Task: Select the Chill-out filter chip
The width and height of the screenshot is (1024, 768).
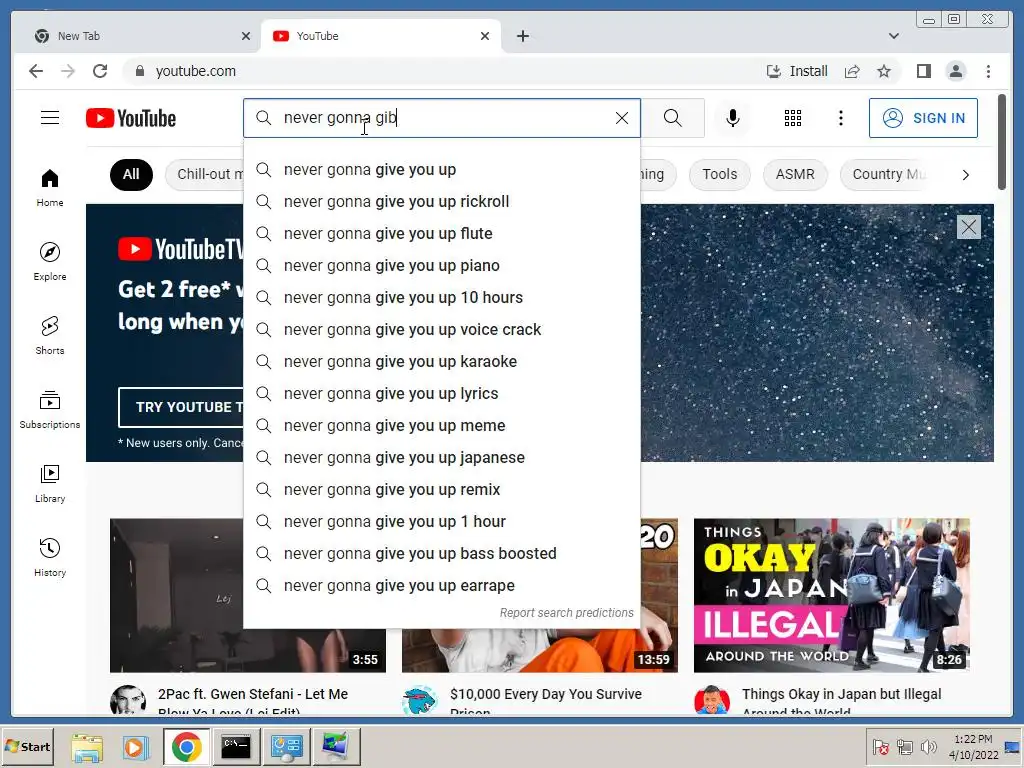Action: (x=204, y=174)
